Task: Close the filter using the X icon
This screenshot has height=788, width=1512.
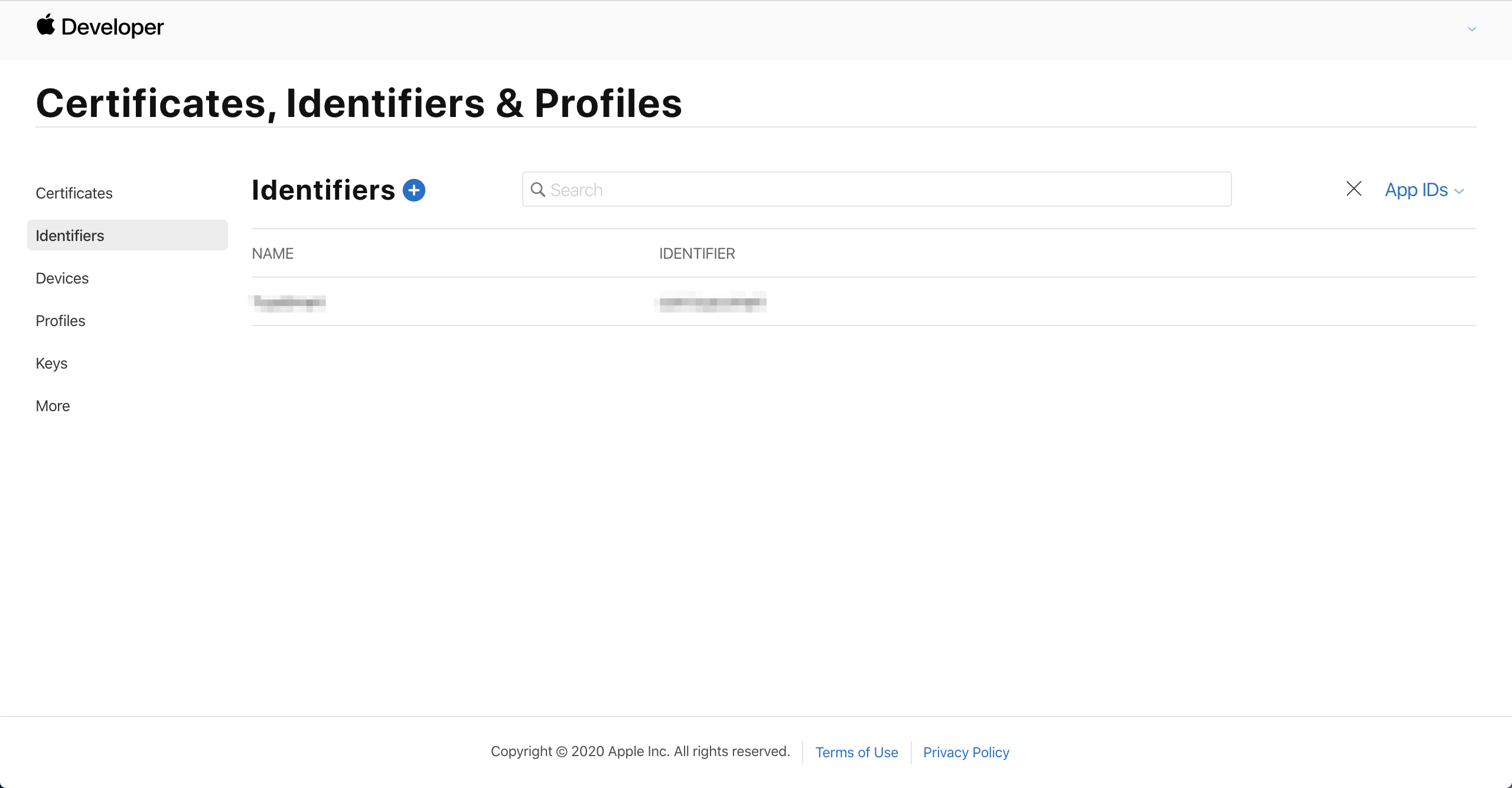Action: point(1354,189)
